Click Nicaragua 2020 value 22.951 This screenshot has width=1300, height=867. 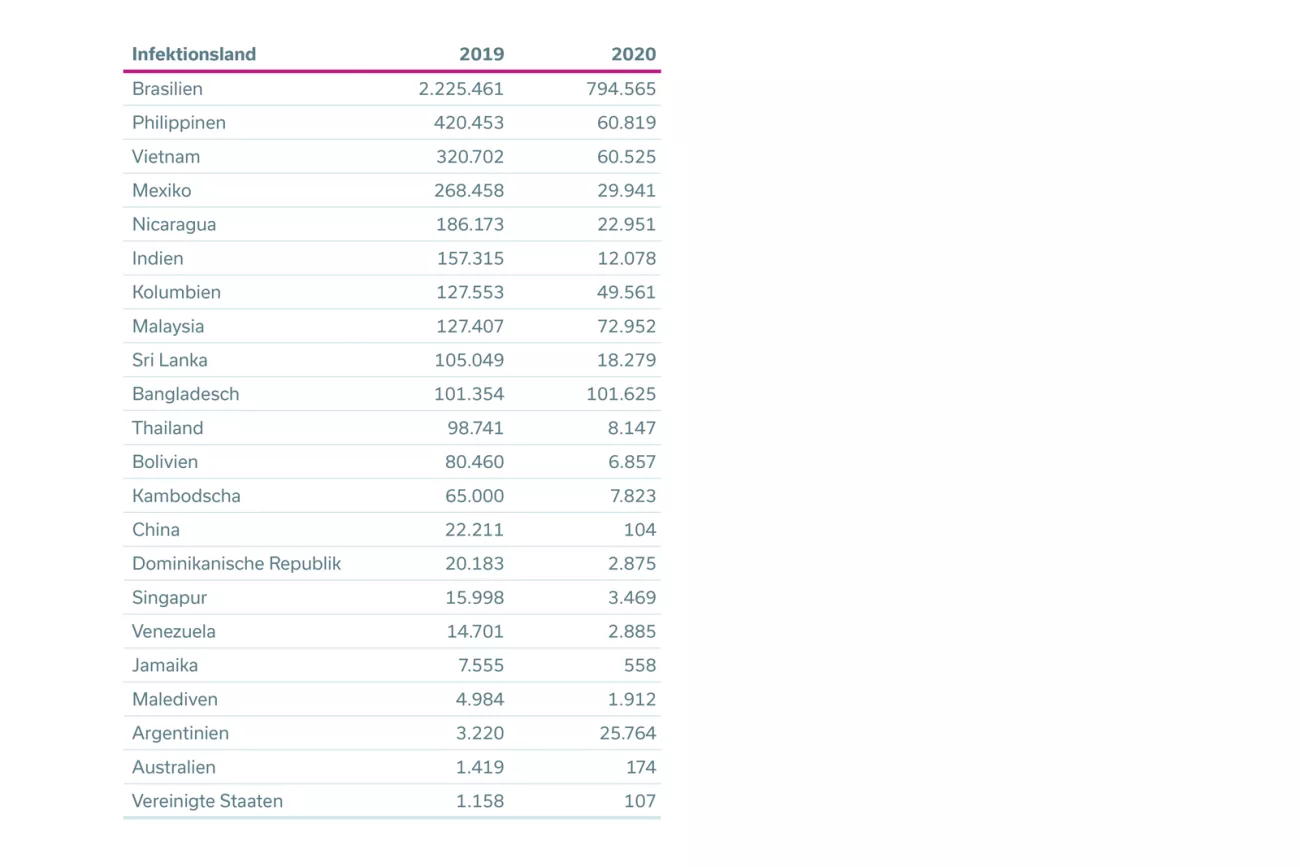[x=627, y=224]
